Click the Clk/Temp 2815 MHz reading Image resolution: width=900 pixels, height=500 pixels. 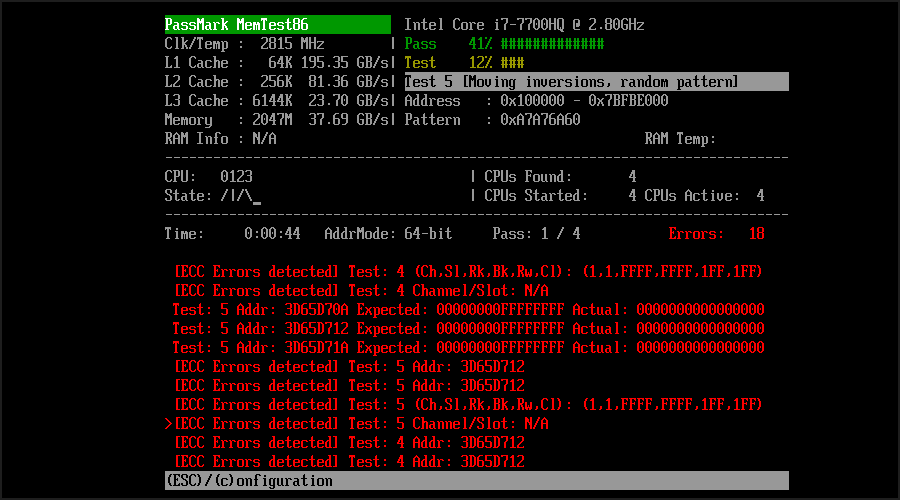point(245,44)
